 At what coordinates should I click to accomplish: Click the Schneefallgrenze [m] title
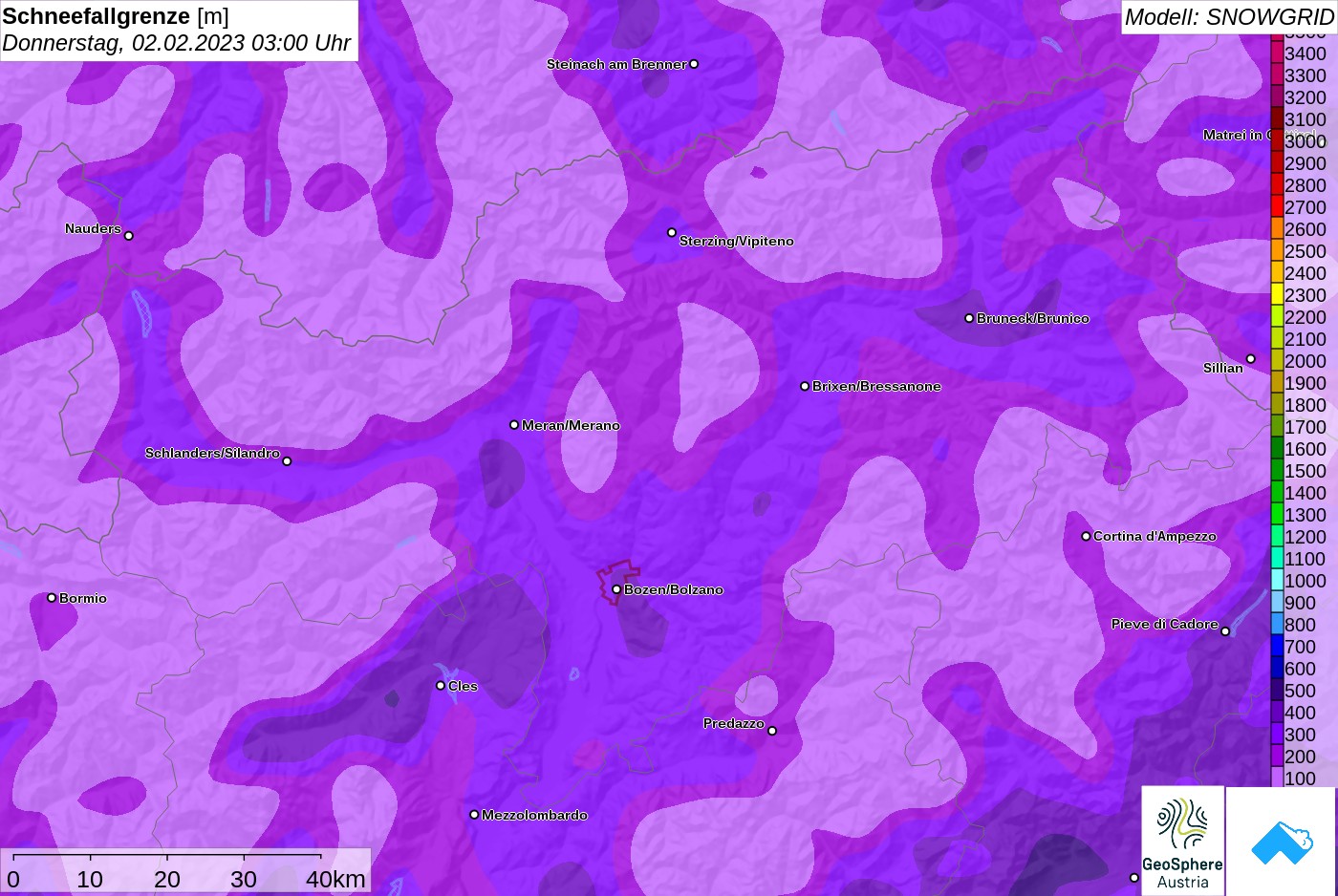[x=116, y=16]
